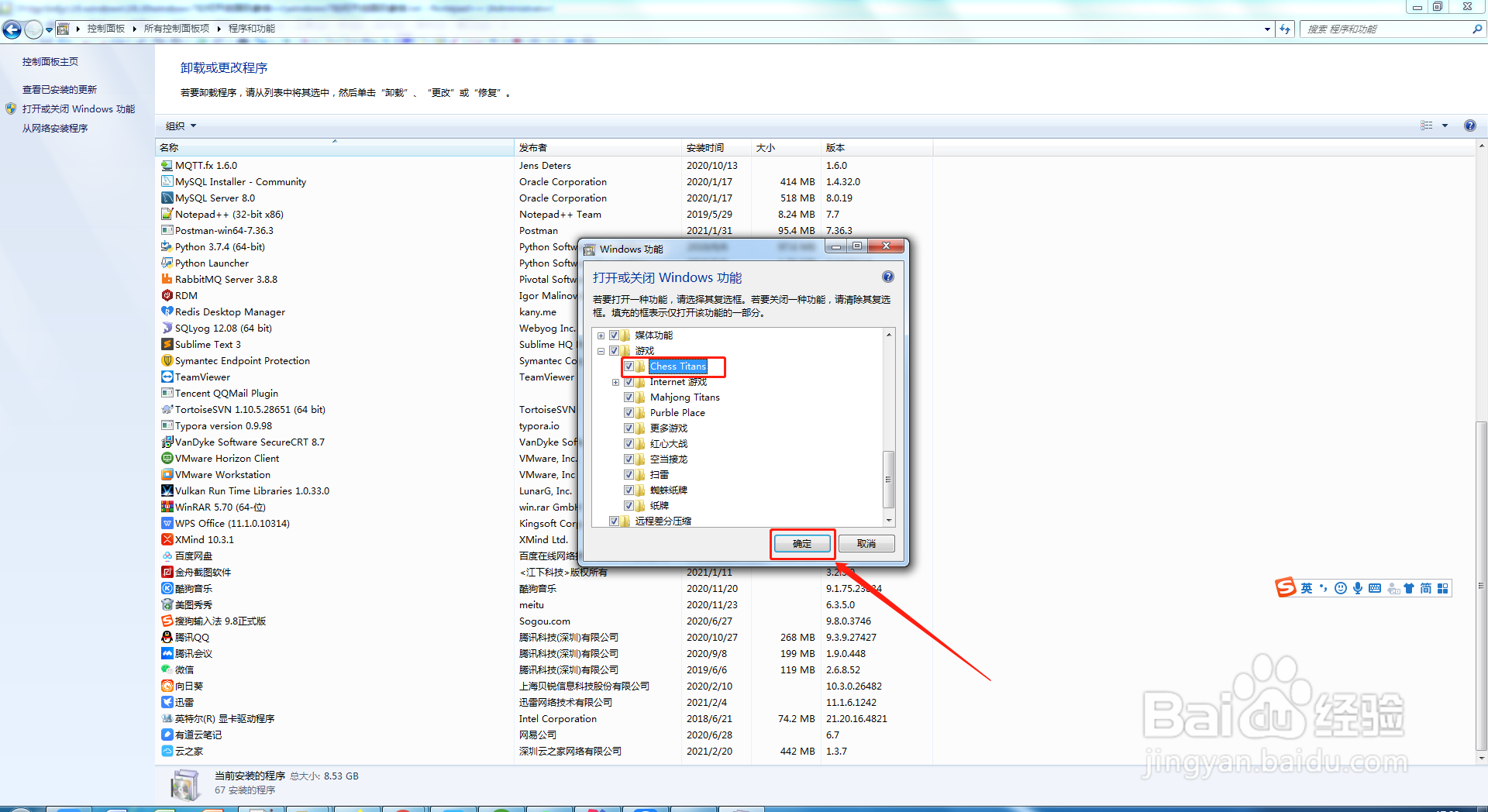The height and width of the screenshot is (812, 1488).
Task: Expand the Internet 游戏 node
Action: pos(615,382)
